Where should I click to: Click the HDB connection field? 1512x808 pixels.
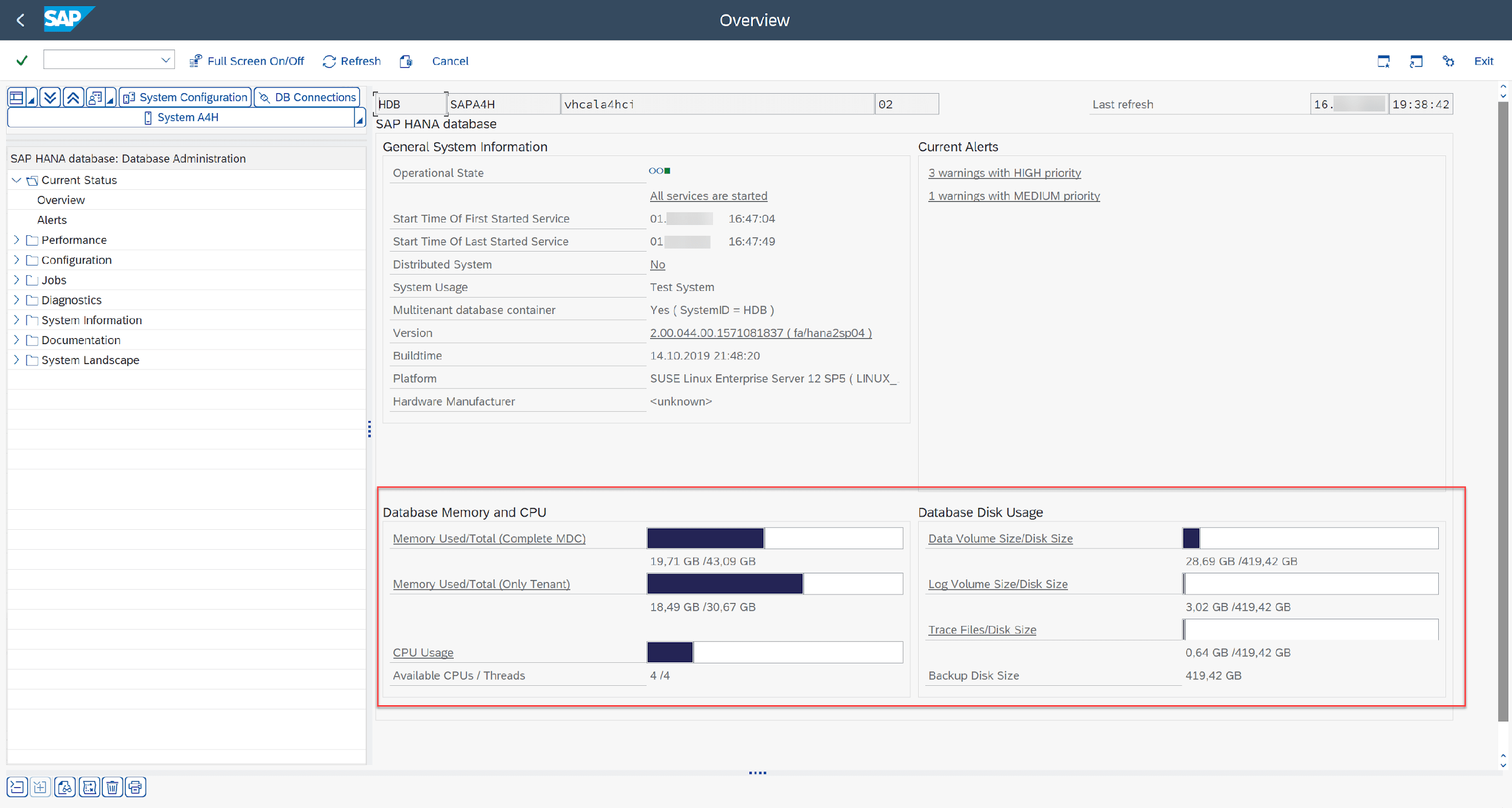click(x=410, y=104)
